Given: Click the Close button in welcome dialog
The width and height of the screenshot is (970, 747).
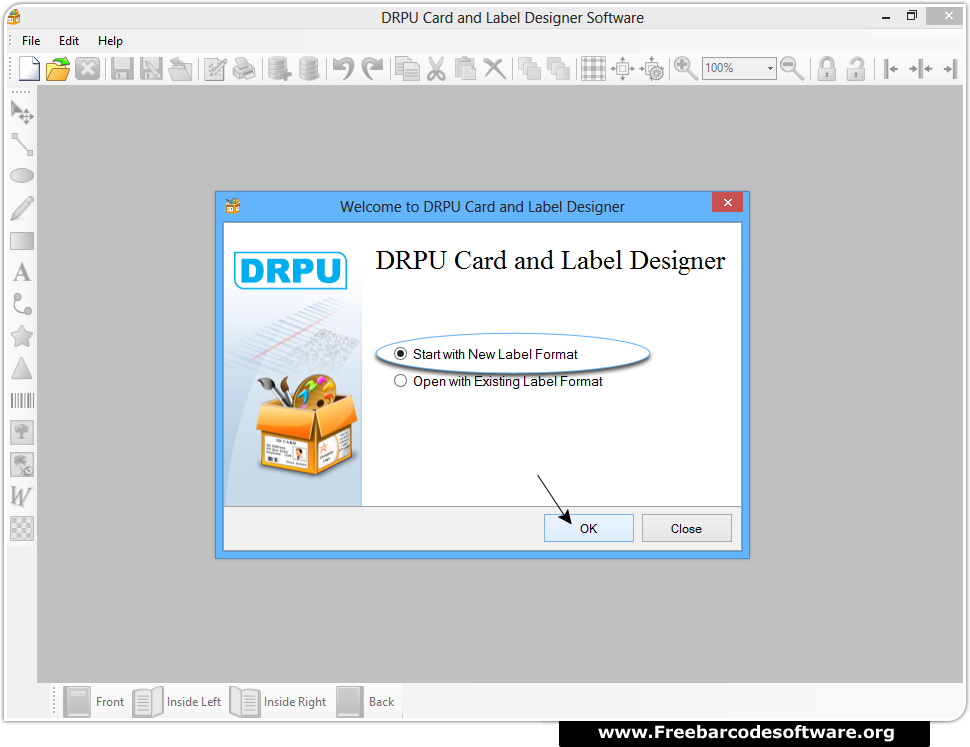Looking at the screenshot, I should coord(687,529).
